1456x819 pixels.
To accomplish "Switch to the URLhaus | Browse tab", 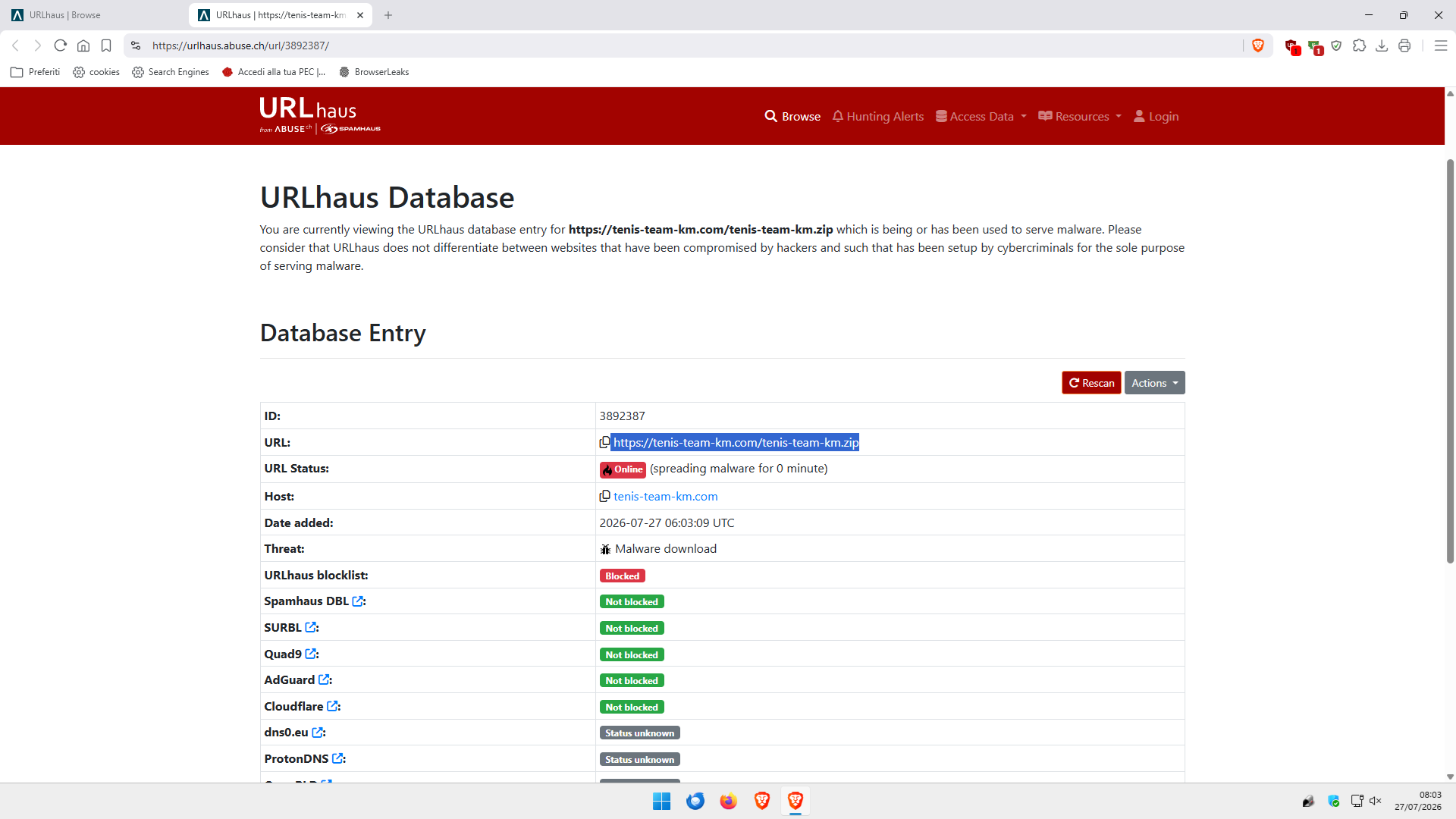I will pos(93,15).
